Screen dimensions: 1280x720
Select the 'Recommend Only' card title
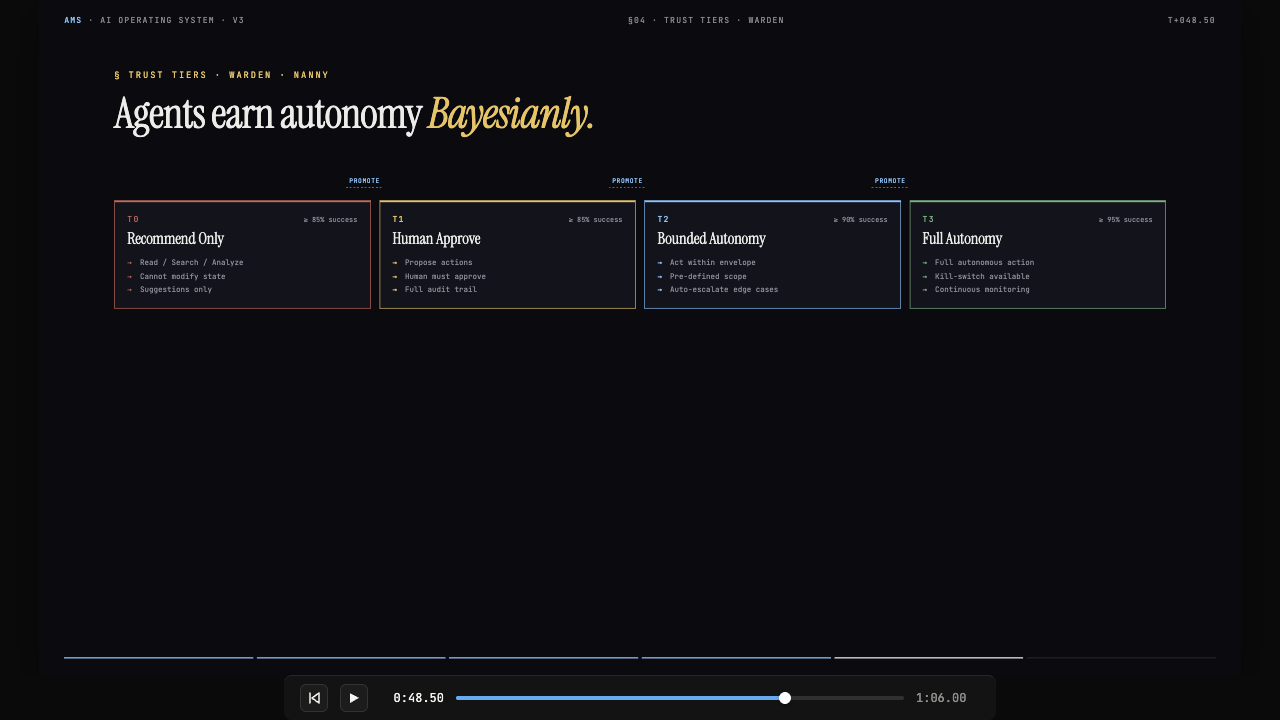175,239
